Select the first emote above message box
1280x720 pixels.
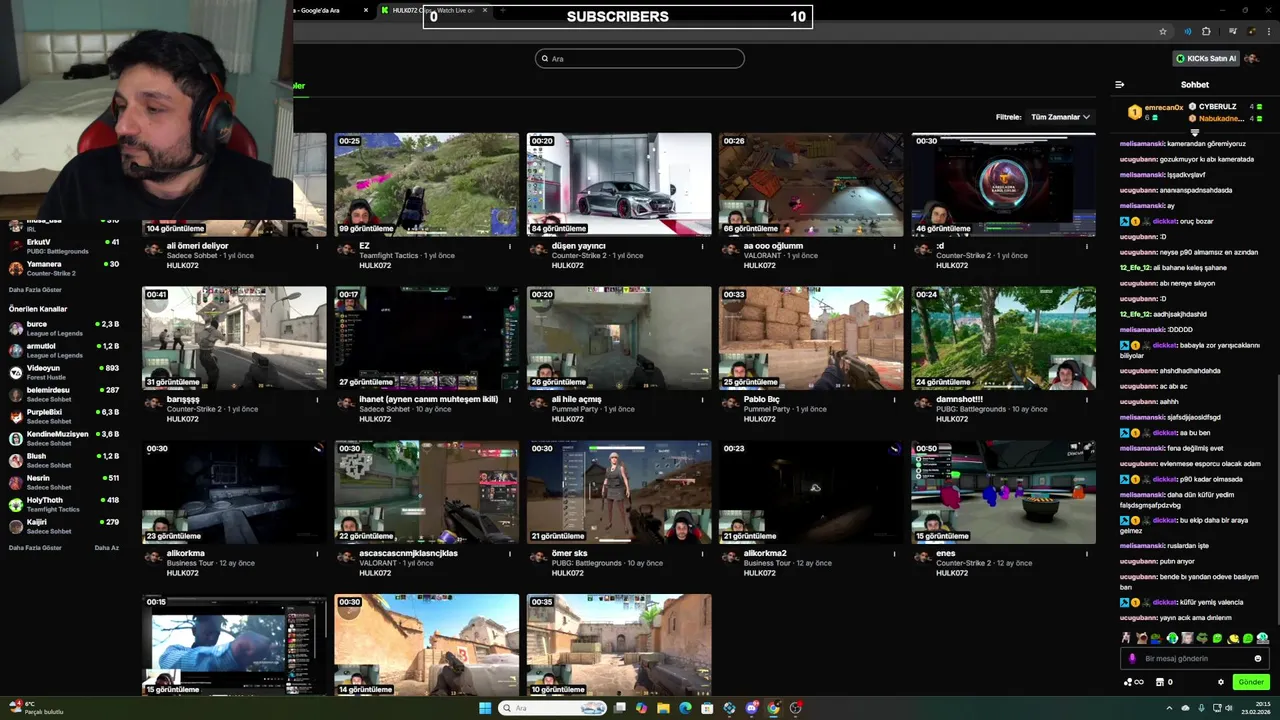tap(1126, 638)
